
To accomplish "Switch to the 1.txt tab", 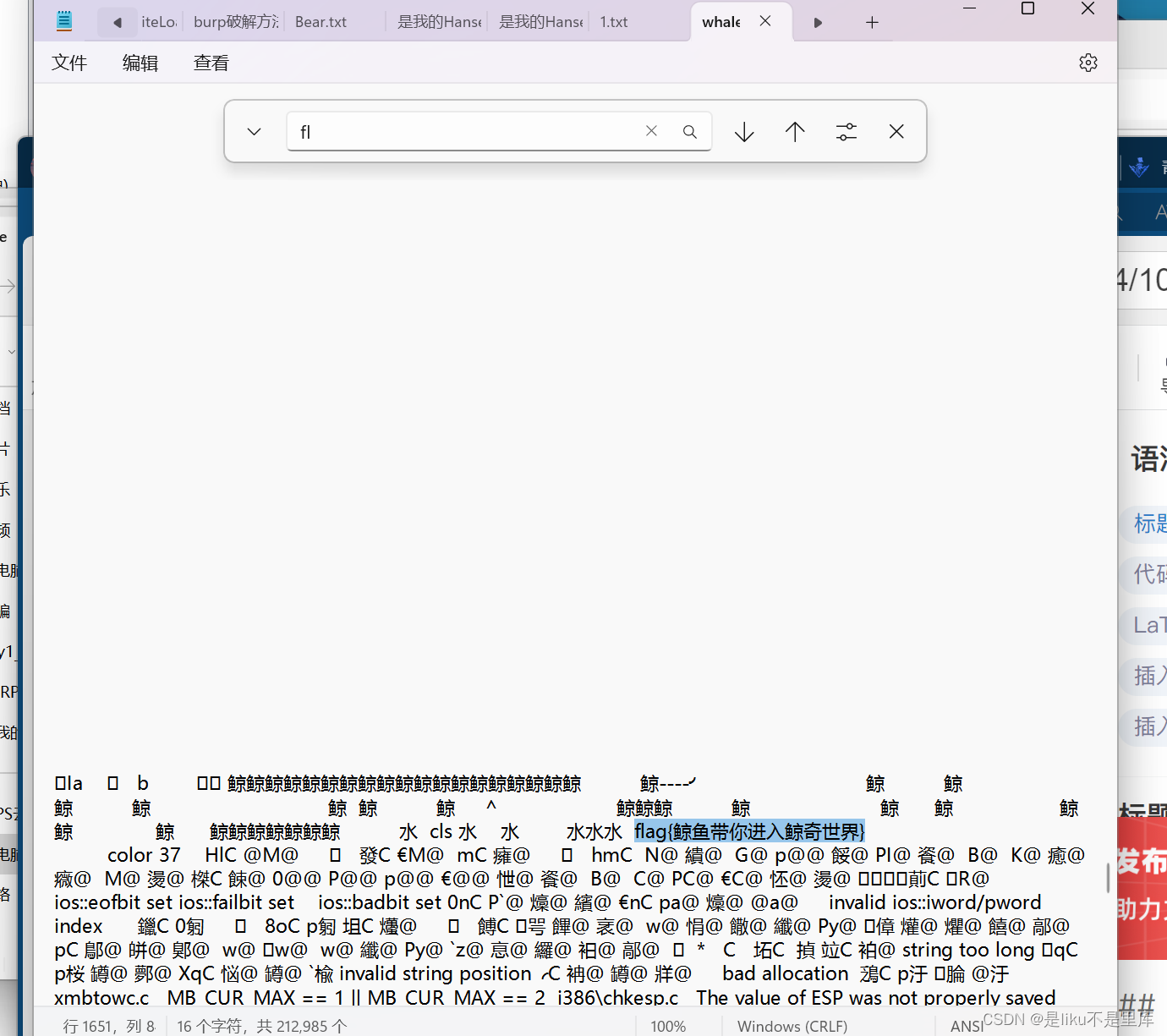I will [x=614, y=22].
